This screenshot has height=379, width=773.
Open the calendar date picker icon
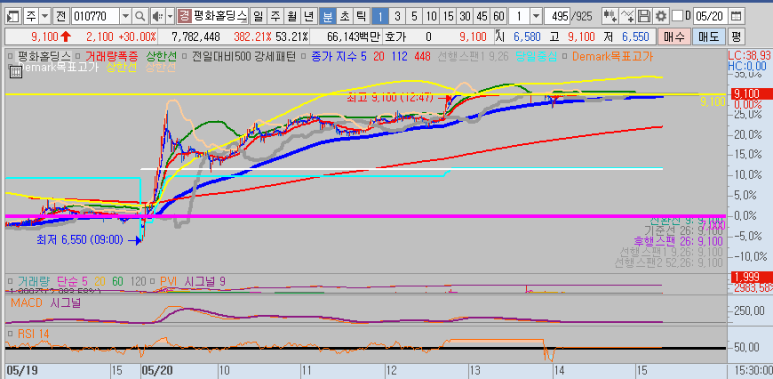pos(736,16)
